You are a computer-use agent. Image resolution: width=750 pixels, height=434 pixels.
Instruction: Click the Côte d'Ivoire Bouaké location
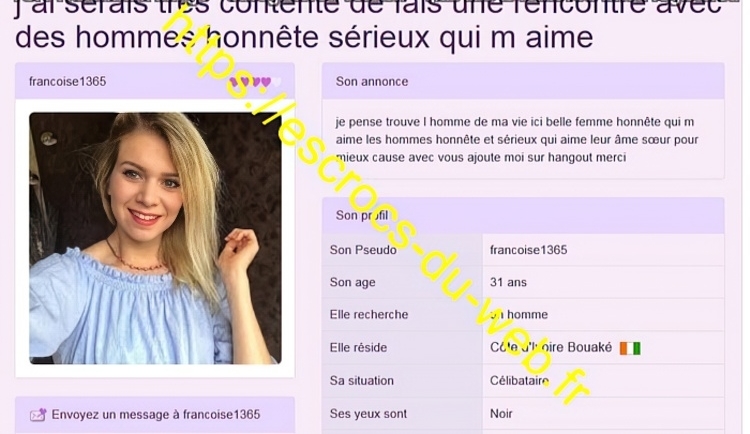click(551, 347)
